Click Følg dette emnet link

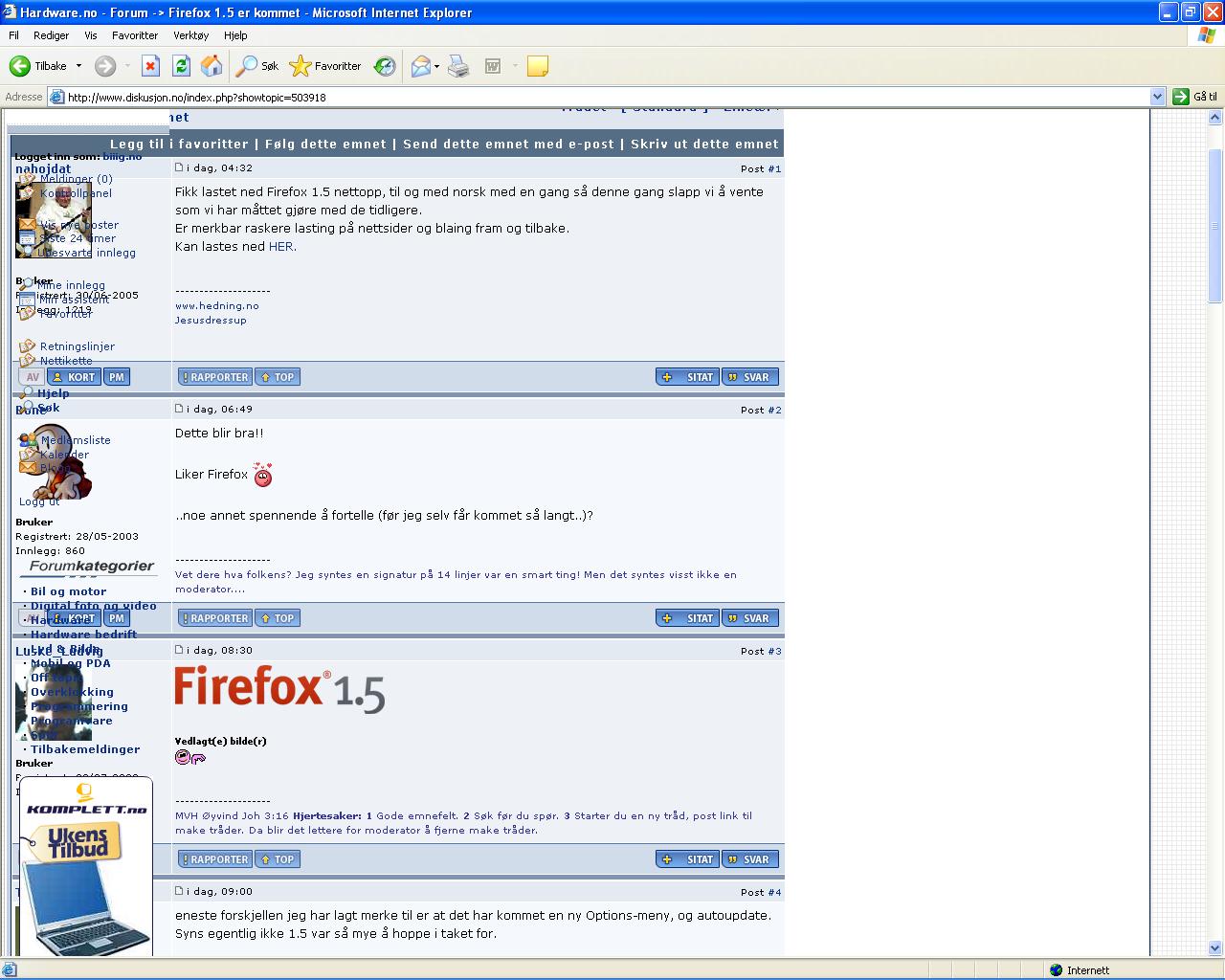325,145
